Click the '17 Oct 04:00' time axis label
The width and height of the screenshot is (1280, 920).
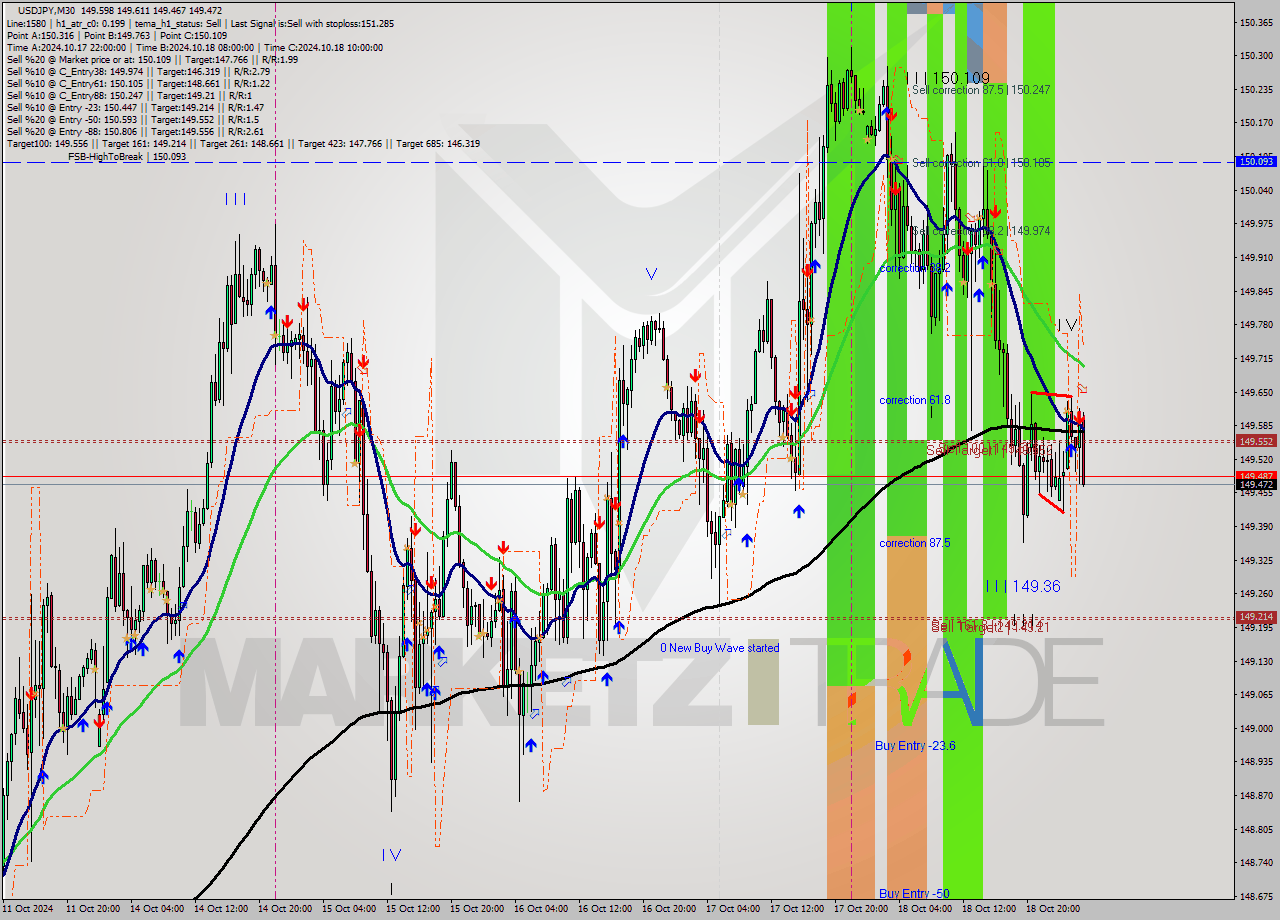coord(731,909)
